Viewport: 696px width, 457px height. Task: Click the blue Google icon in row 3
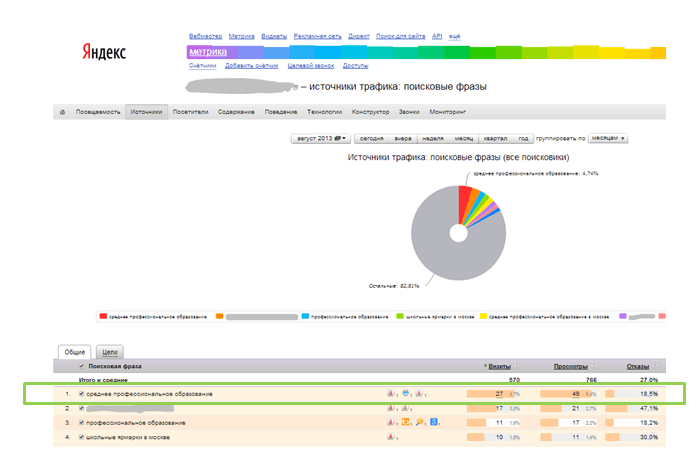click(x=435, y=422)
